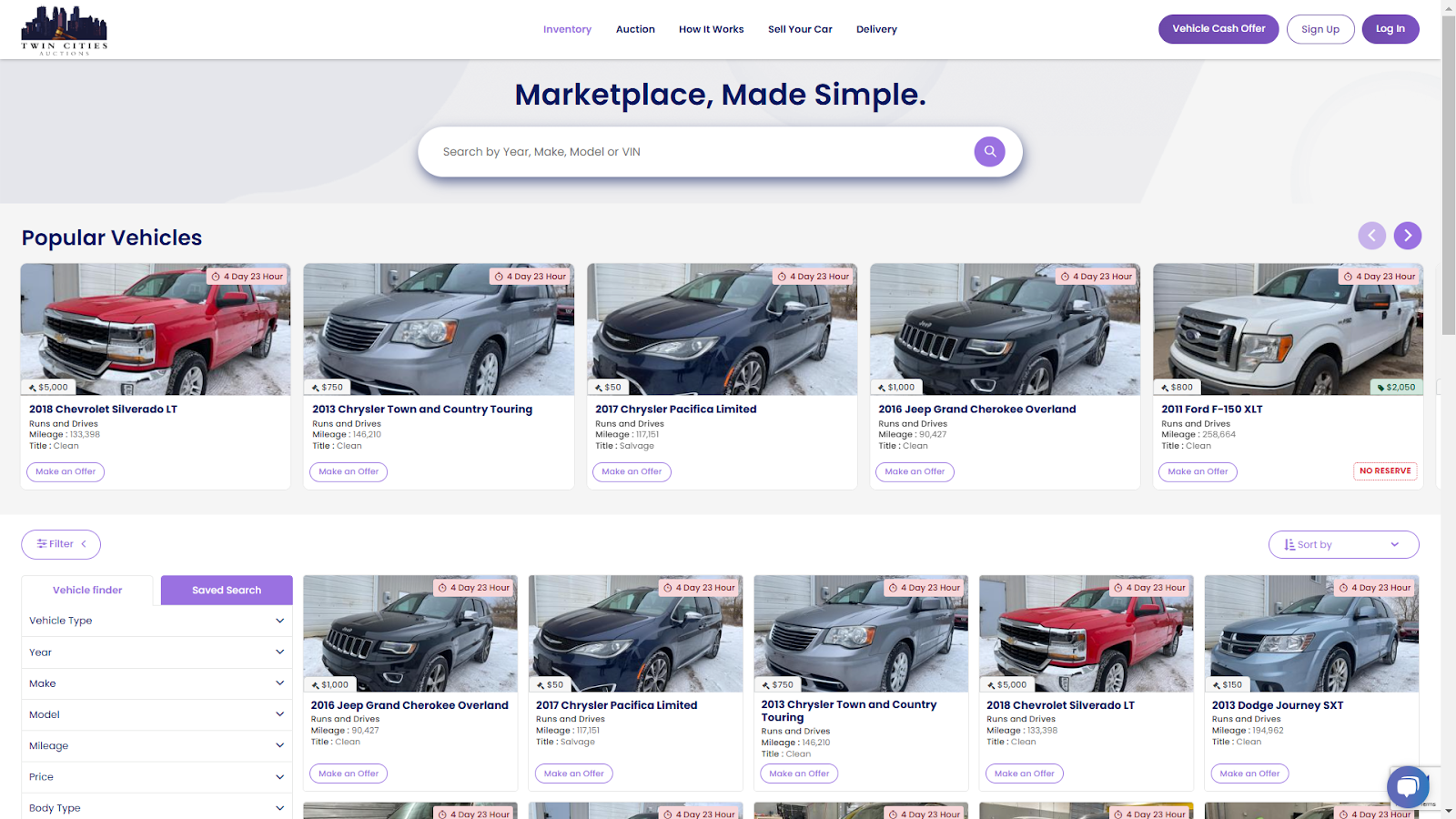1456x819 pixels.
Task: Click the $5,000 bid badge on red Silverado
Action: [48, 387]
